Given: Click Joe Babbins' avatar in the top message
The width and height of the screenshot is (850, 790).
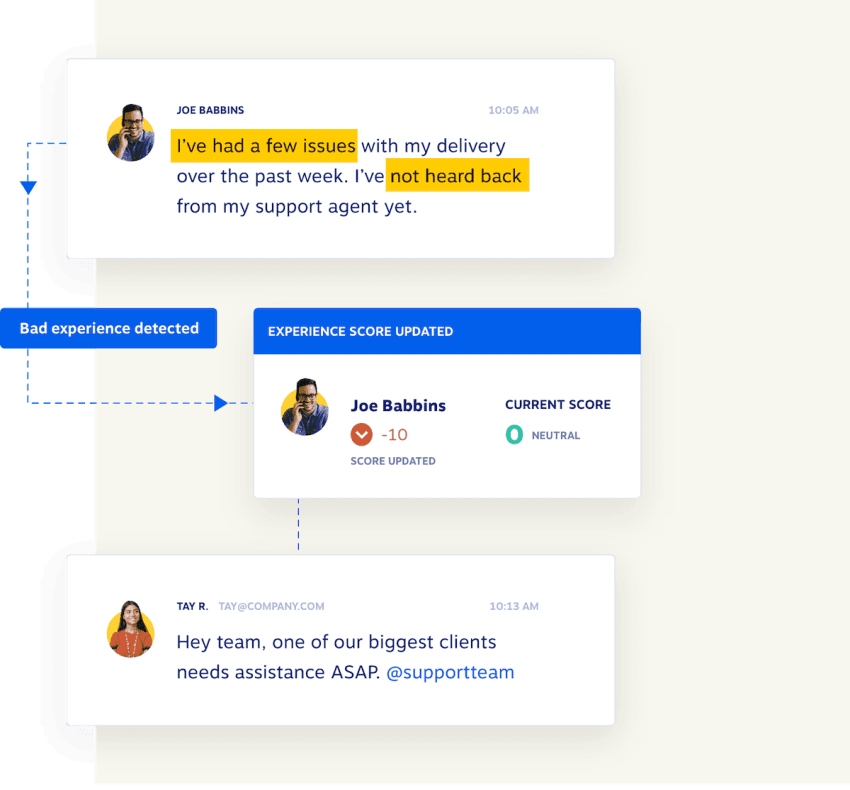Looking at the screenshot, I should point(131,133).
